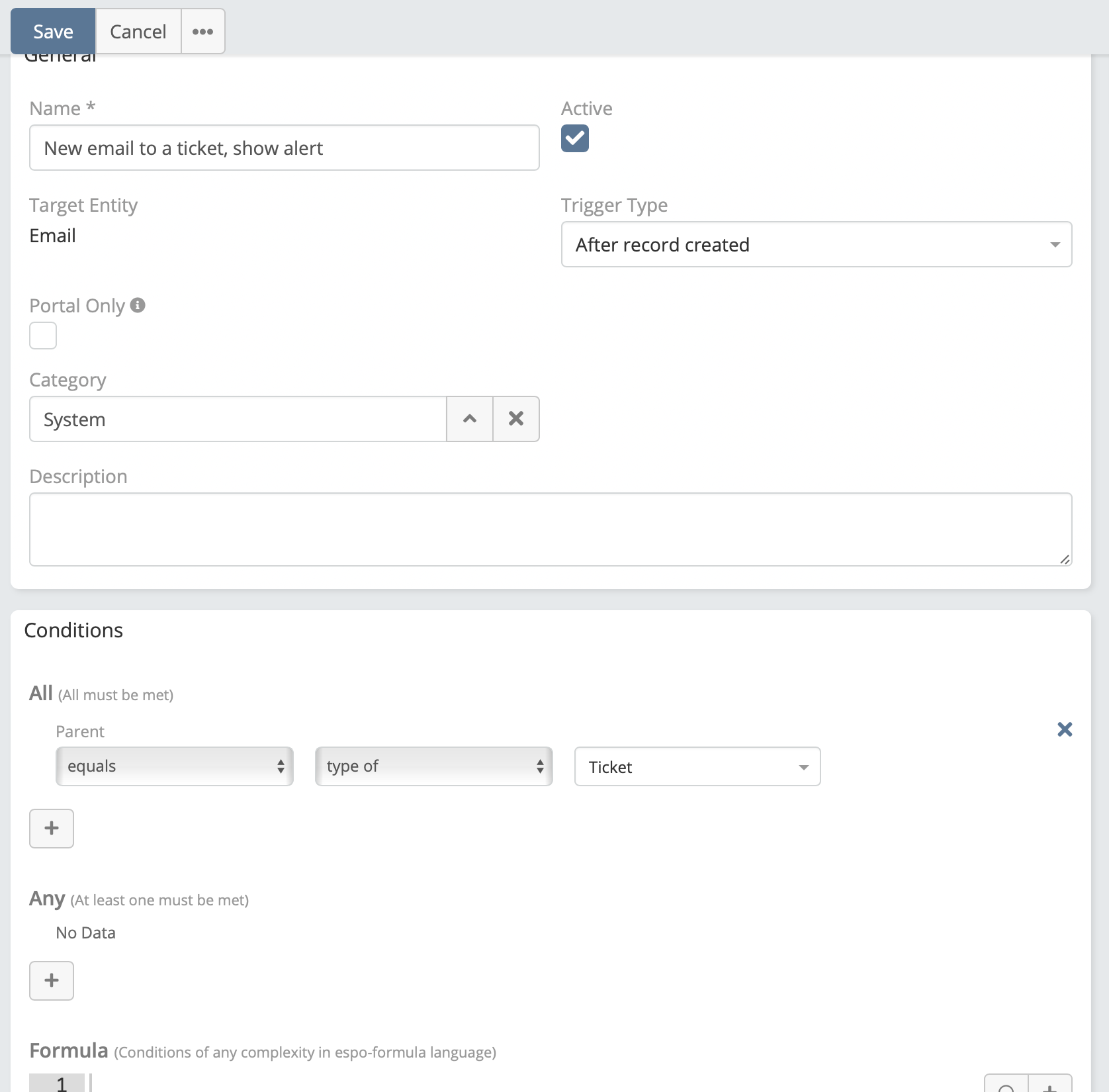Cancel editing the workflow
This screenshot has height=1092, width=1109.
click(138, 31)
